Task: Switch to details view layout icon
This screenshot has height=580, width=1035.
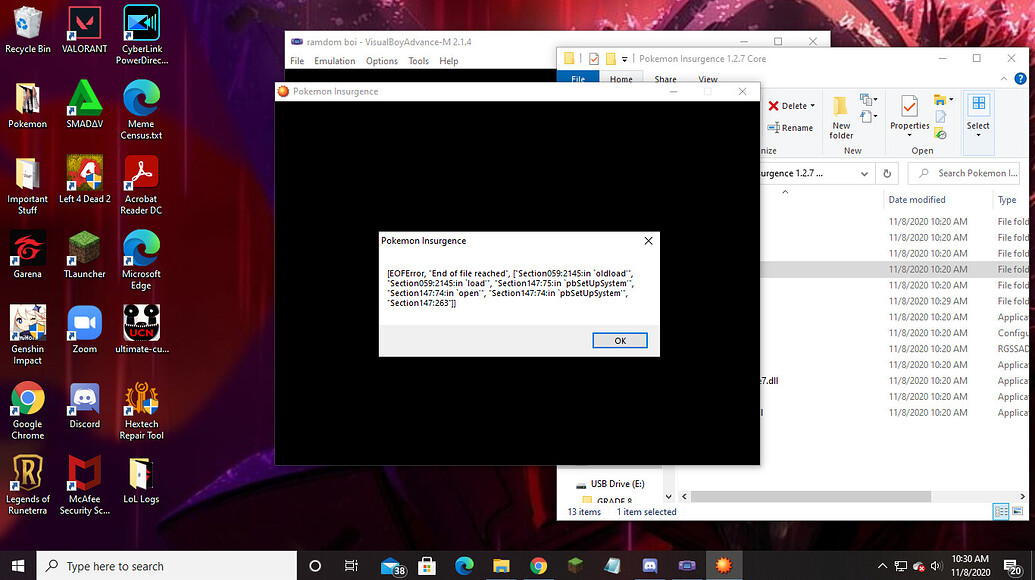Action: point(1001,511)
